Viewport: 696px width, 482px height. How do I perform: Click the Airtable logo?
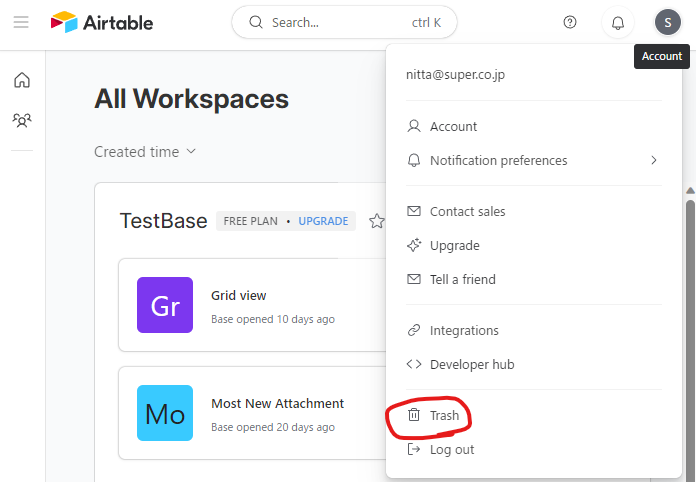tap(102, 22)
